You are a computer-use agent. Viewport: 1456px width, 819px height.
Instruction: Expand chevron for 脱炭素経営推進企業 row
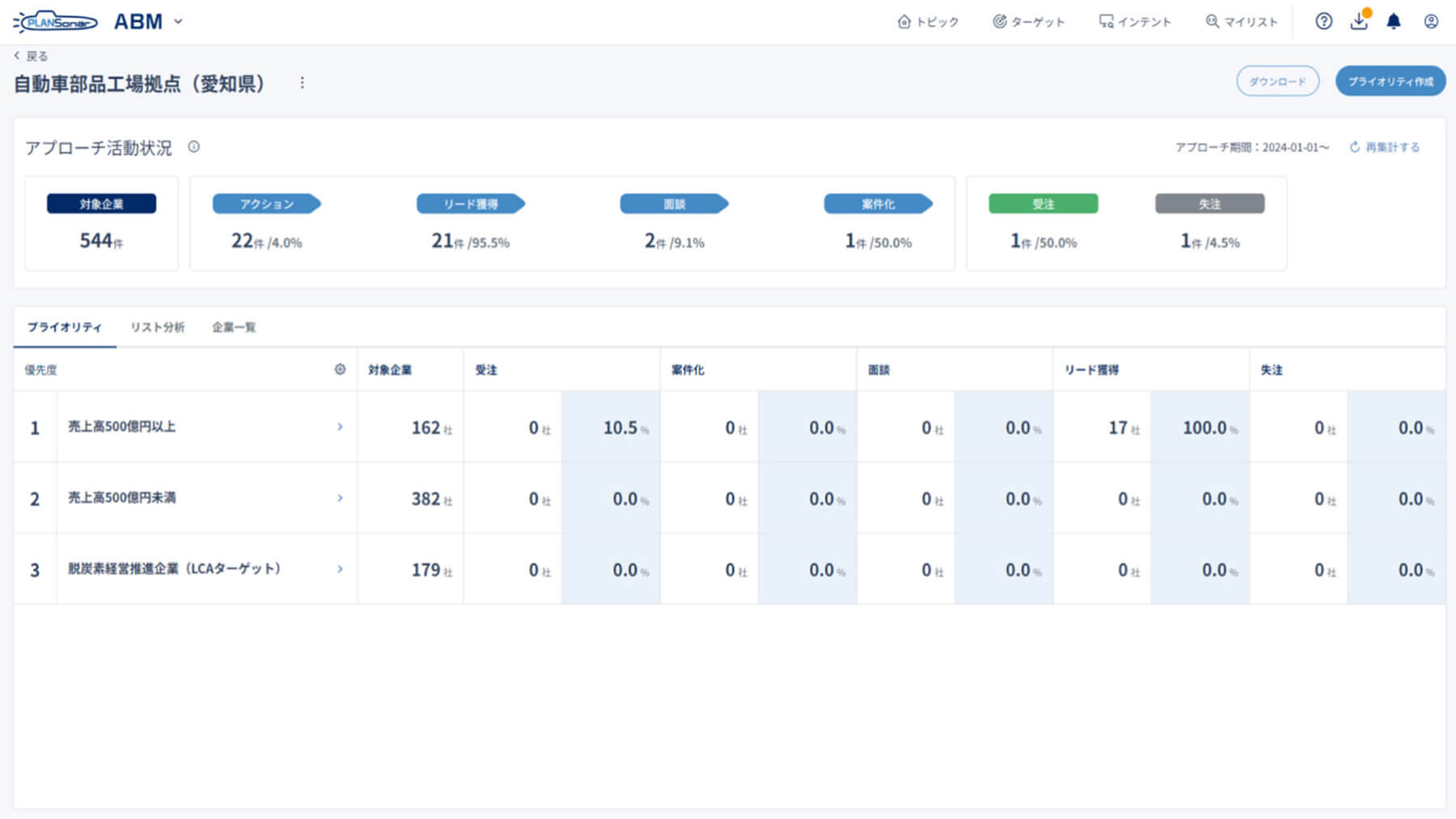(340, 569)
